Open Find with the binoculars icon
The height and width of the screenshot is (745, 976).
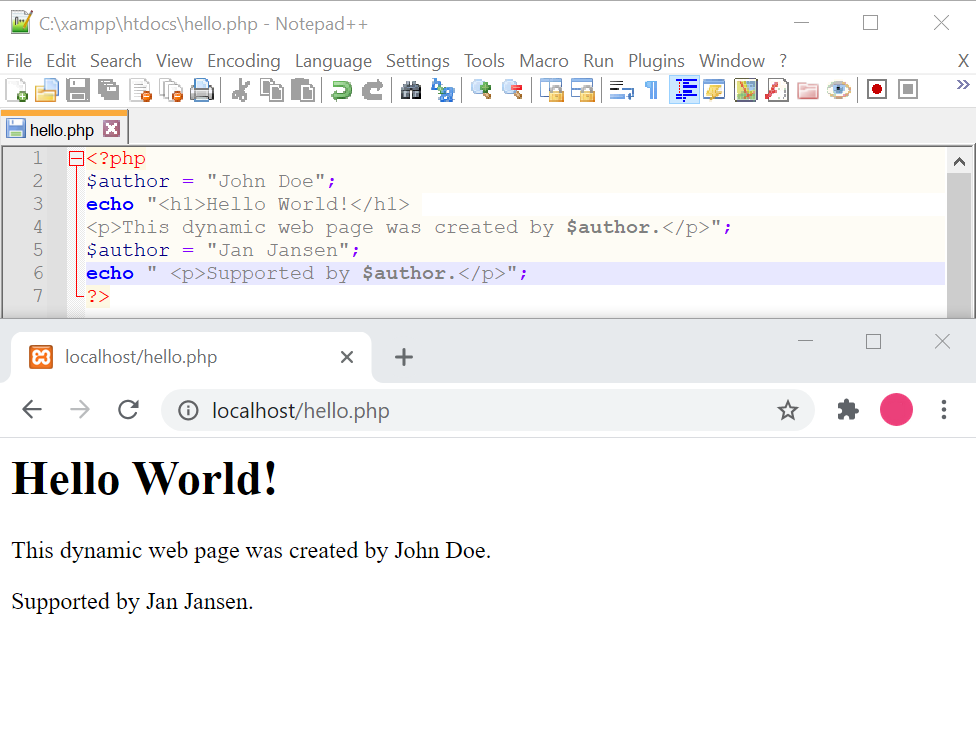411,90
